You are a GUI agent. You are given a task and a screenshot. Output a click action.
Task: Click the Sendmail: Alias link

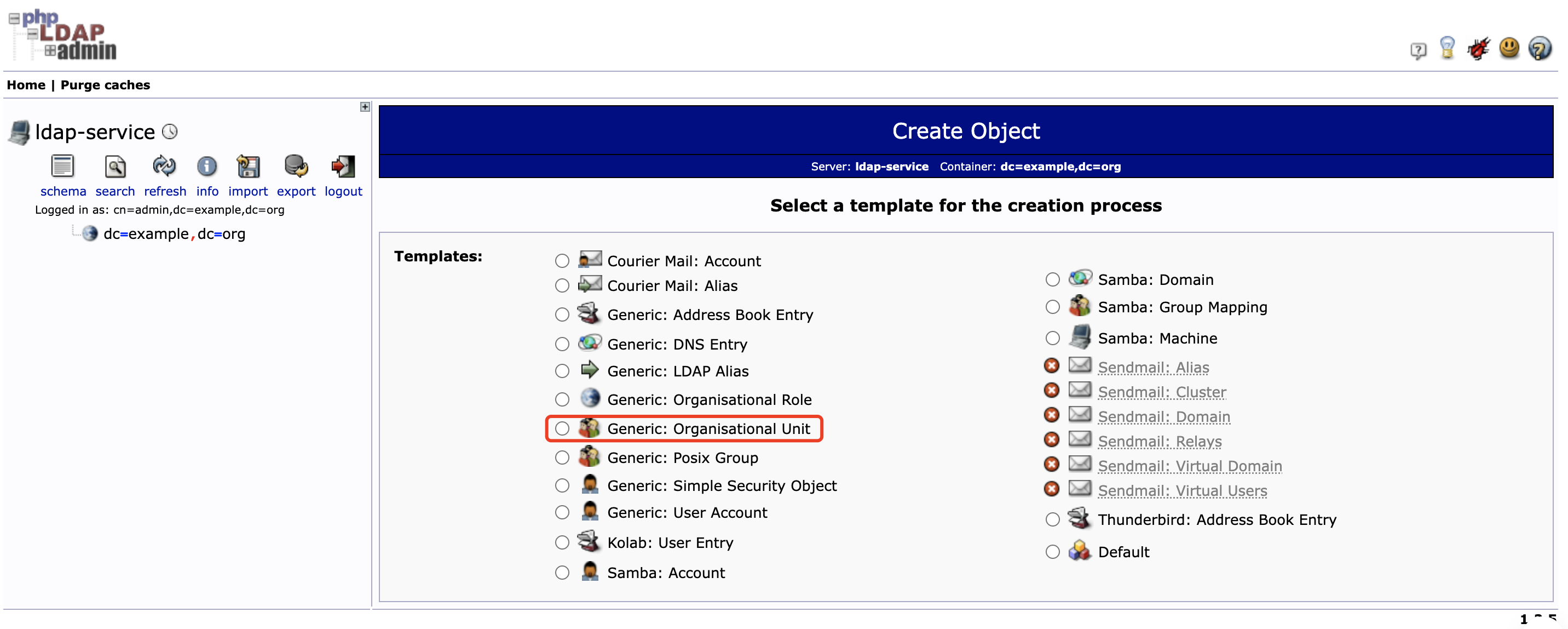1153,367
